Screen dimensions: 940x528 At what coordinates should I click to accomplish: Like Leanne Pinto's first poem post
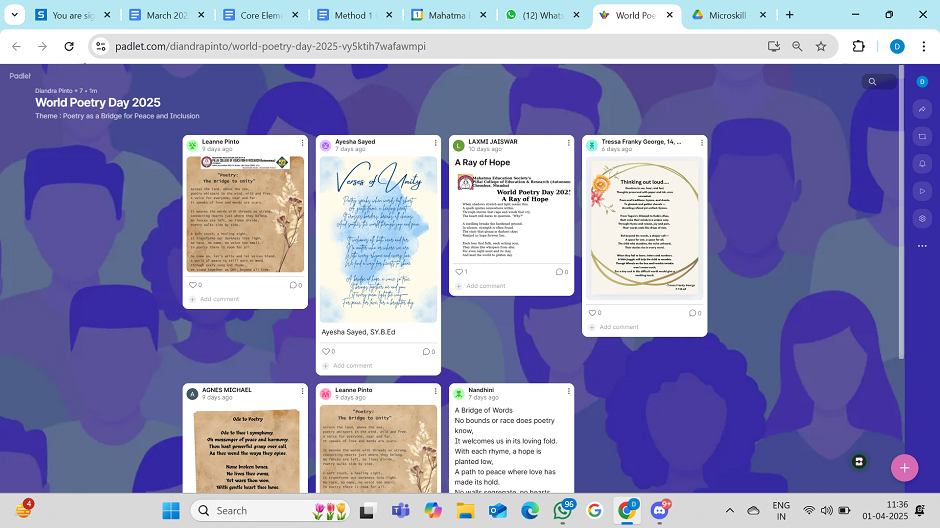pos(192,285)
